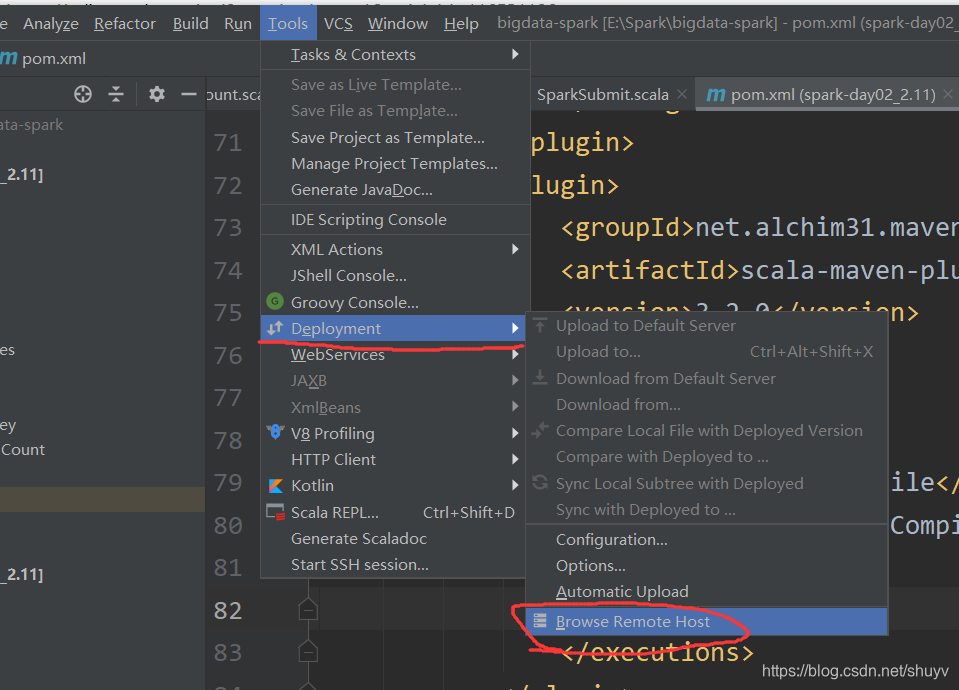Viewport: 959px width, 690px height.
Task: Choose Generate JavaDoc
Action: [394, 190]
